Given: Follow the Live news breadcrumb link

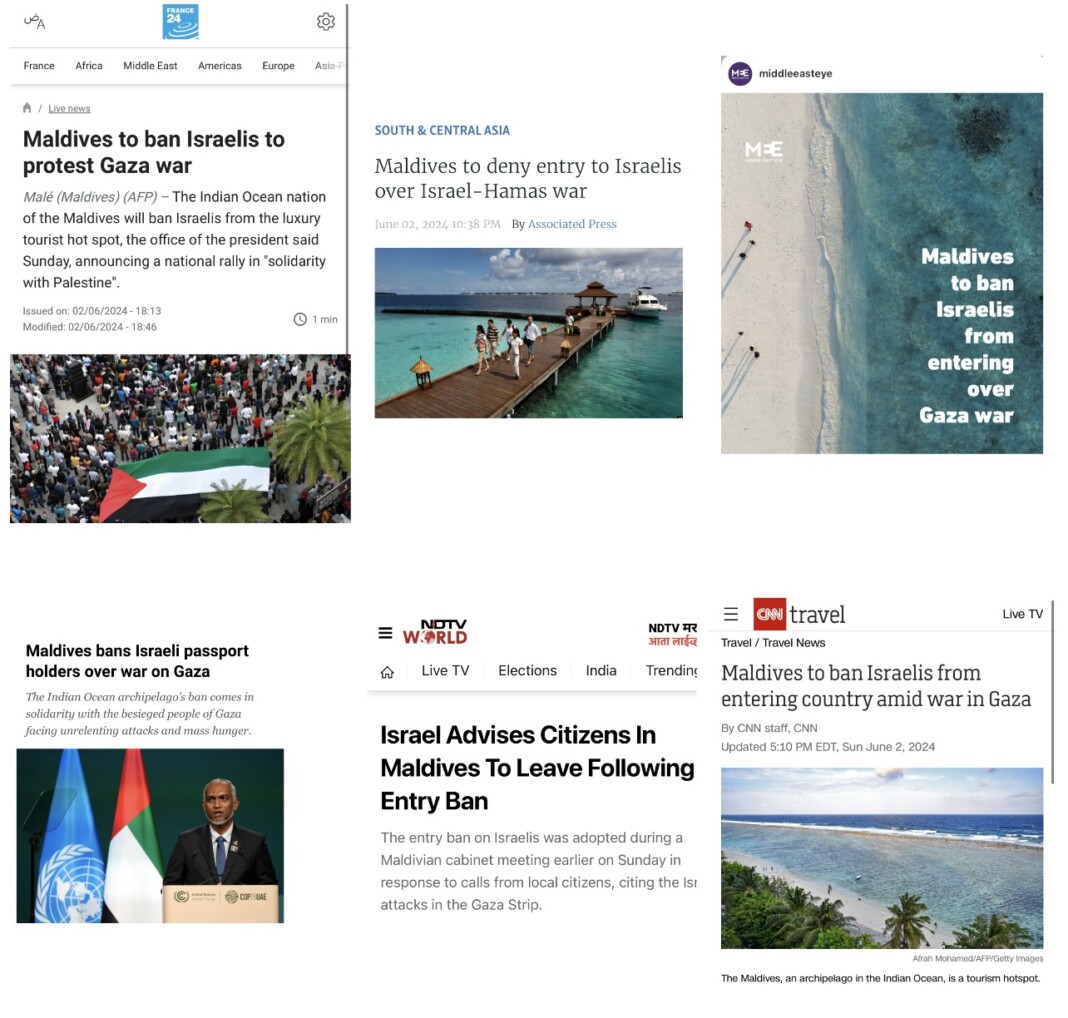Looking at the screenshot, I should click(69, 108).
